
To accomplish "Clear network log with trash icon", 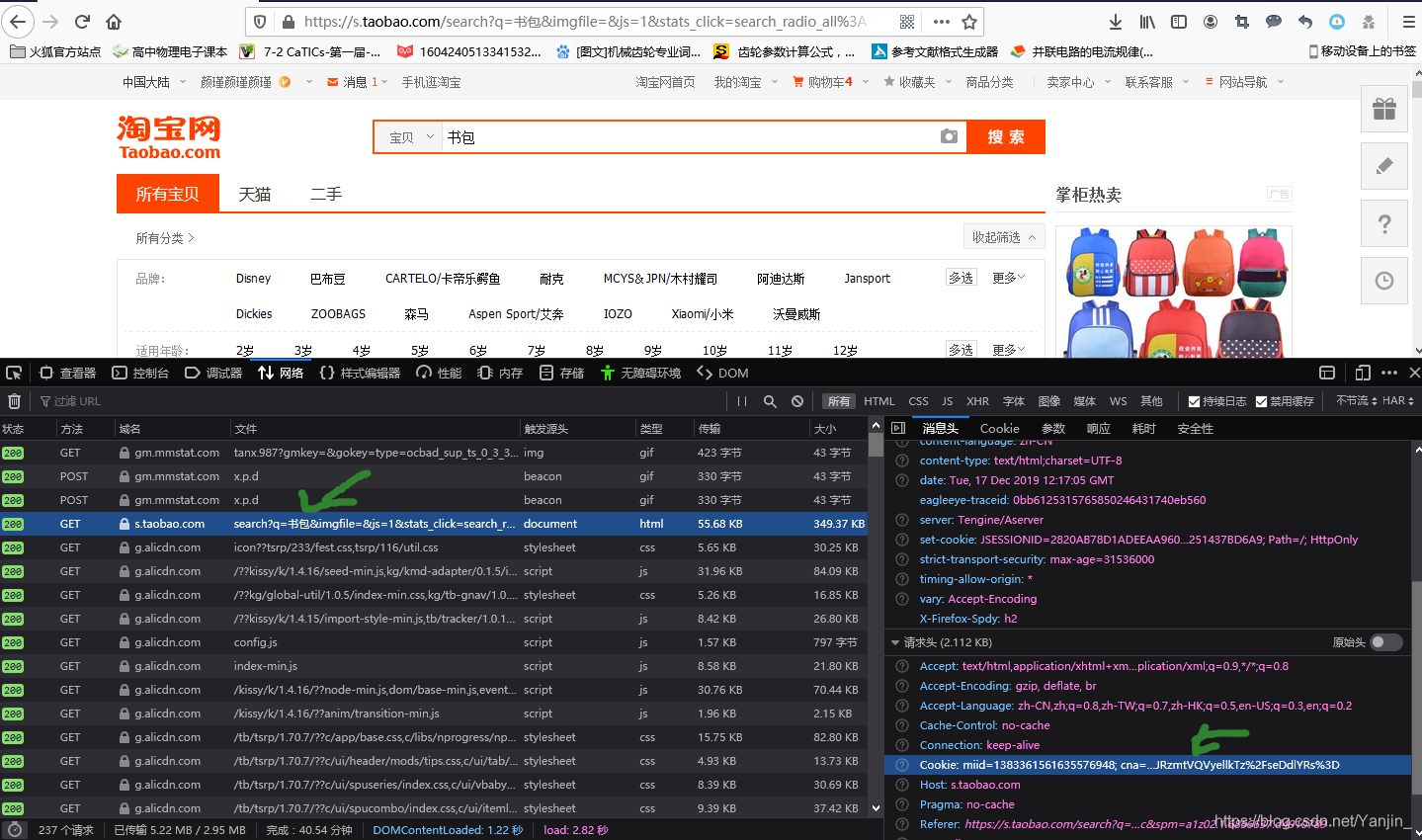I will click(x=14, y=401).
